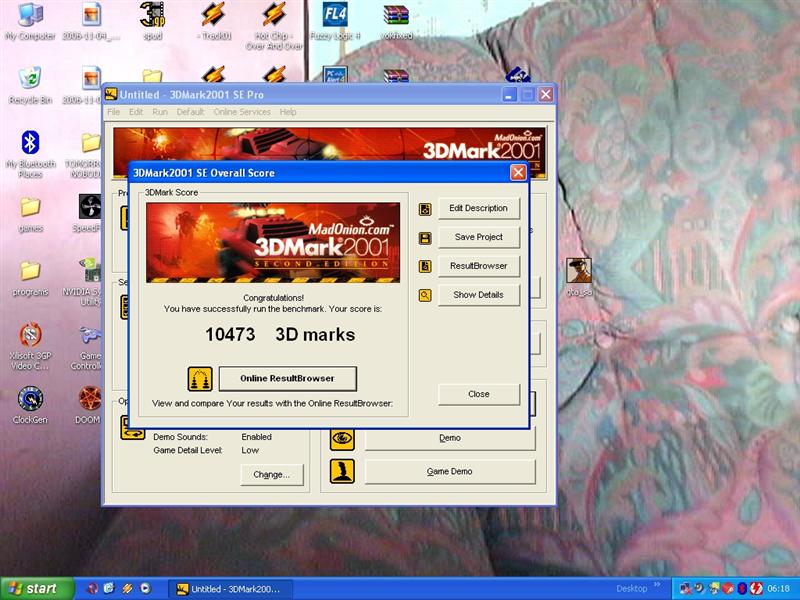The width and height of the screenshot is (800, 600).
Task: Click the Untitled - 3DMark200... taskbar button
Action: (231, 589)
